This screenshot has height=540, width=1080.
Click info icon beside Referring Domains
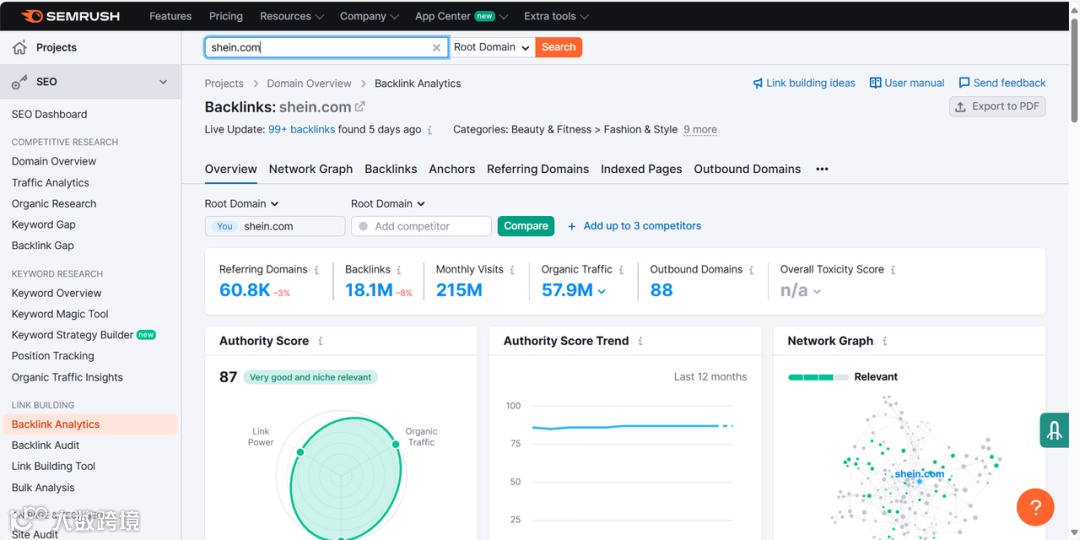click(x=316, y=270)
